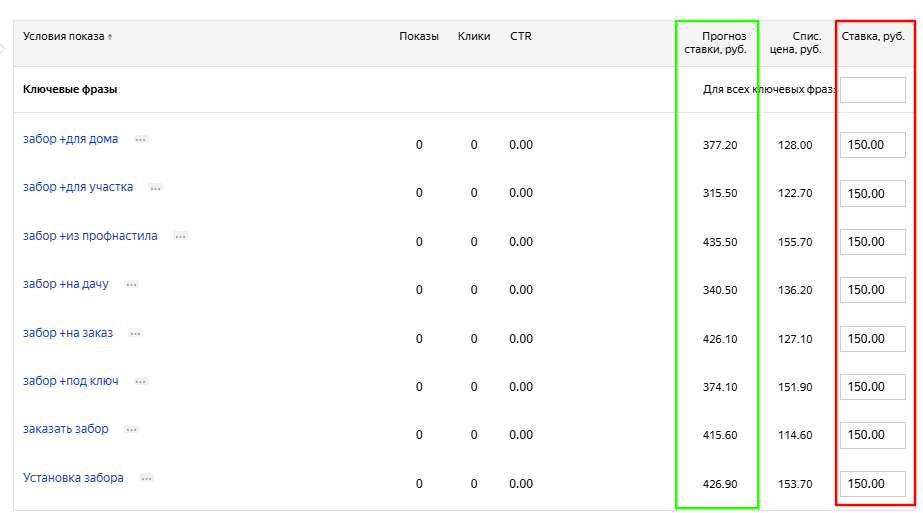The width and height of the screenshot is (923, 513).
Task: Open more options for заказать забор
Action: pyautogui.click(x=131, y=430)
